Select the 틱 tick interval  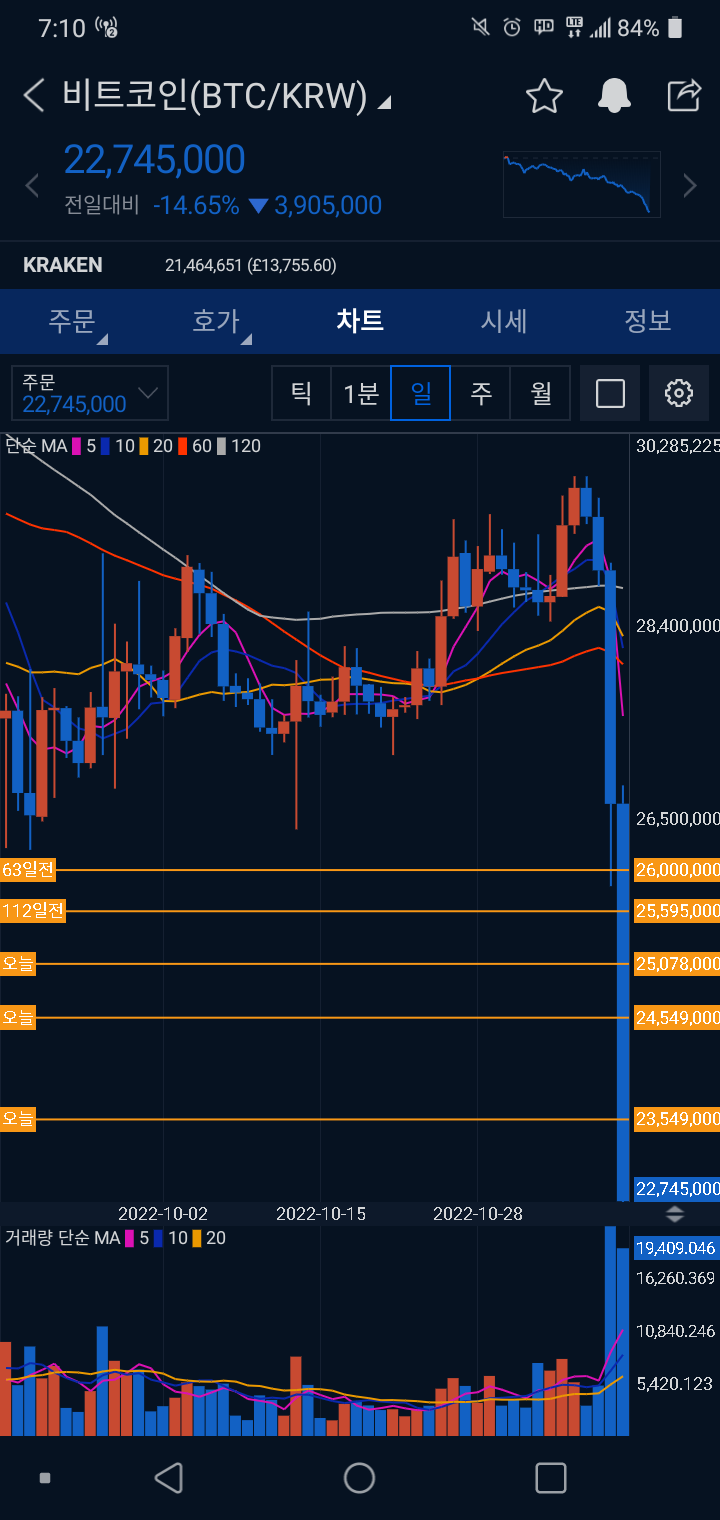coord(301,393)
